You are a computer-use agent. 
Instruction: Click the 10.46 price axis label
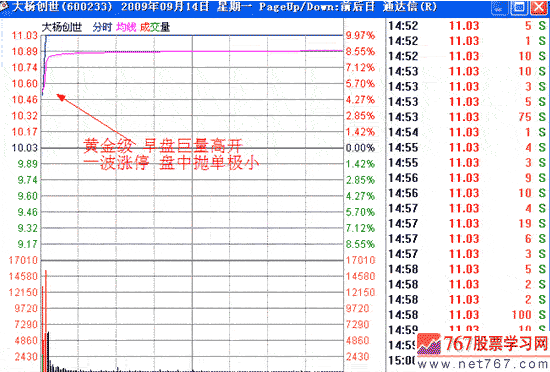tap(25, 100)
